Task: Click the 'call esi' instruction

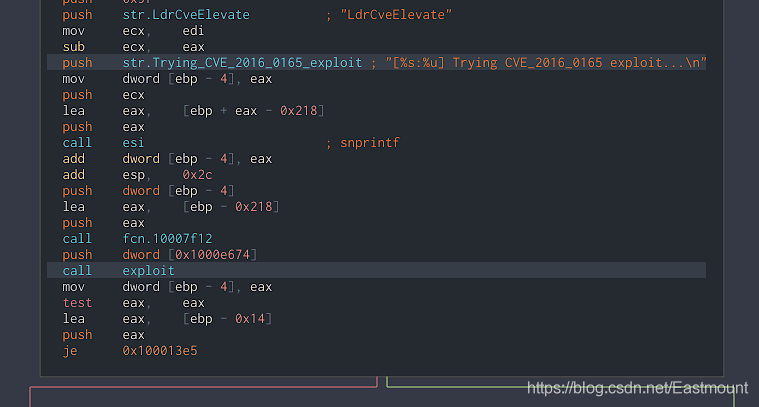Action: pyautogui.click(x=103, y=143)
